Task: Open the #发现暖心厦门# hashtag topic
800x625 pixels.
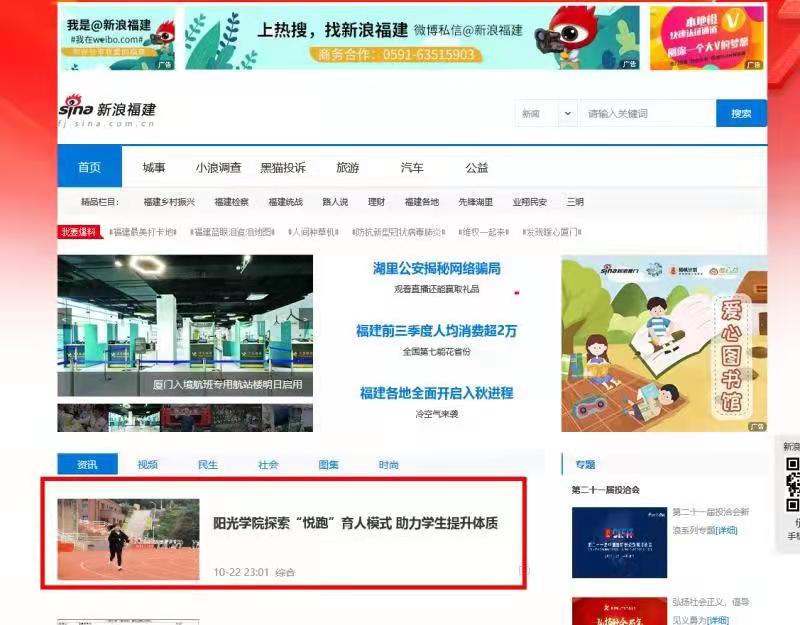Action: coord(552,232)
